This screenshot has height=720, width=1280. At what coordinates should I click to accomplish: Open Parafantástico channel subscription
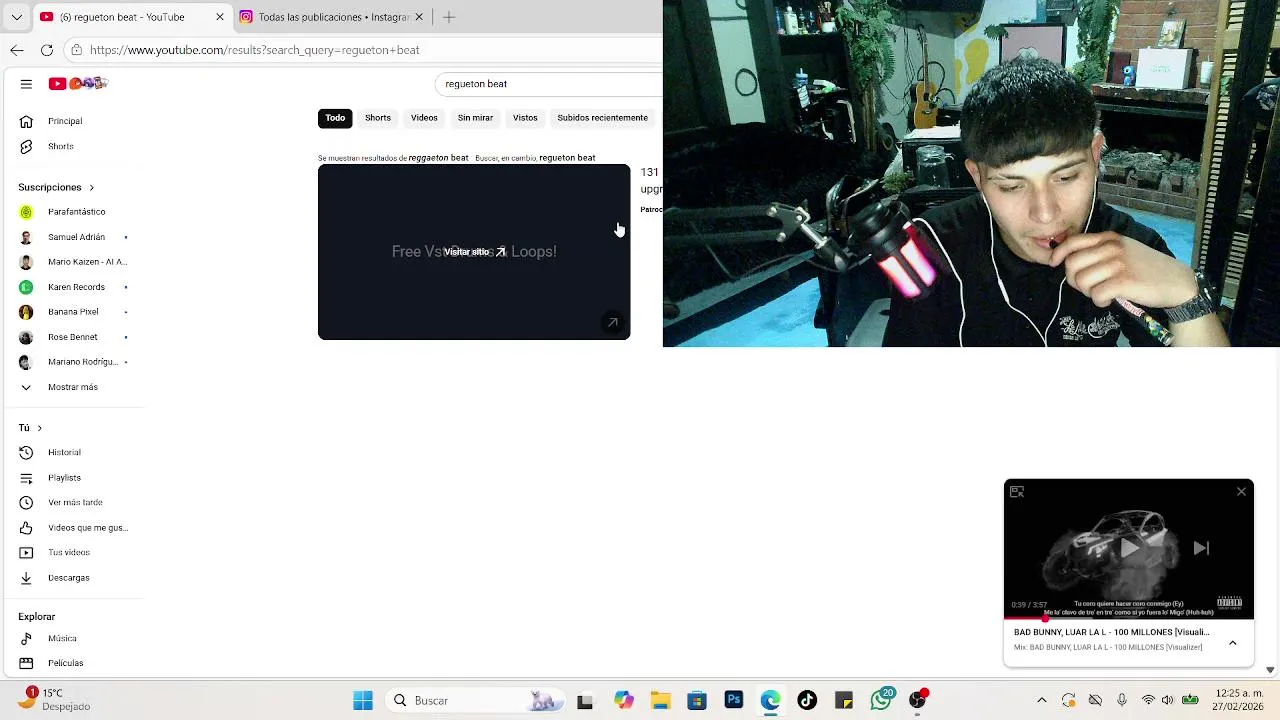pos(72,212)
